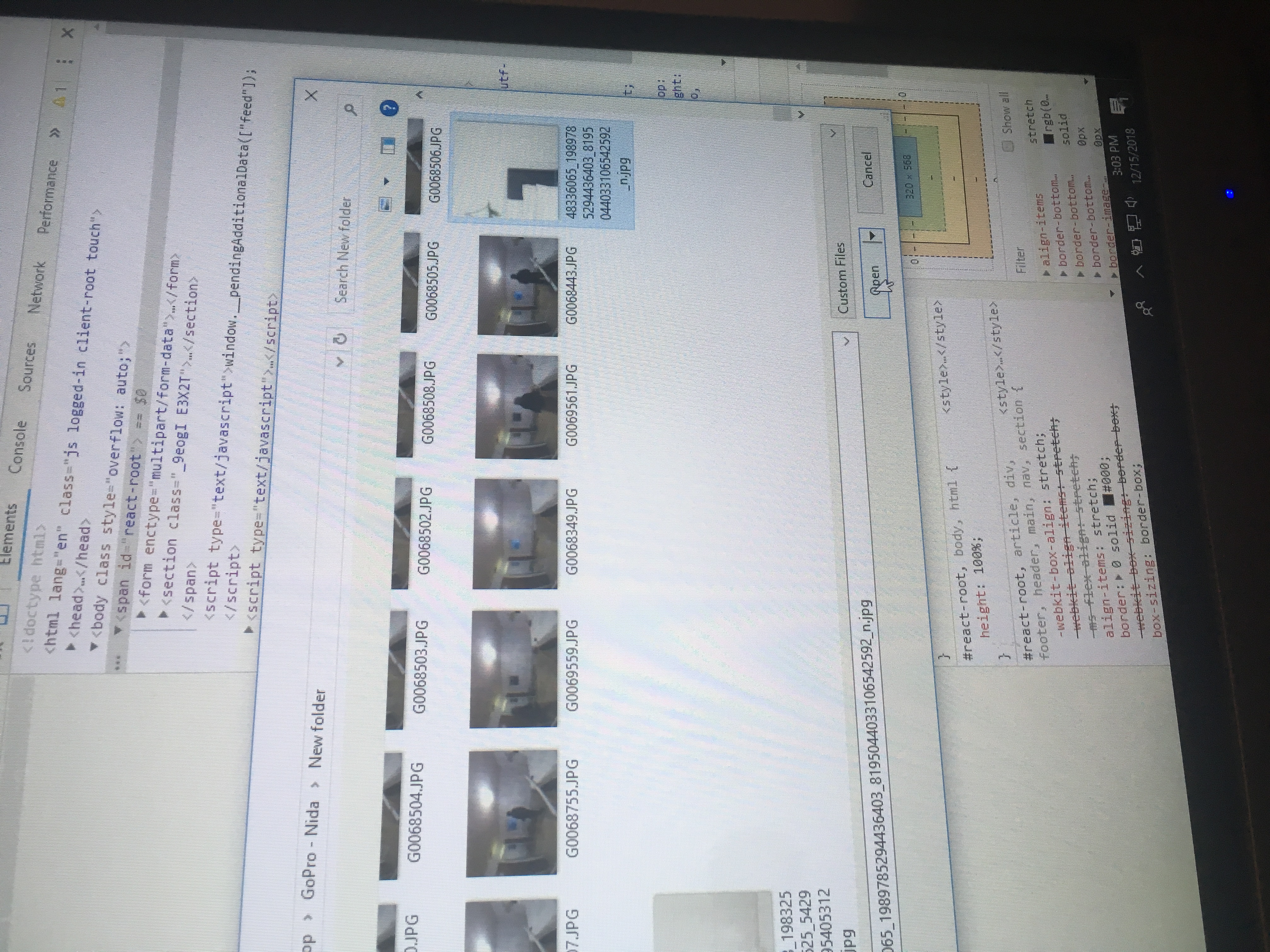This screenshot has width=1270, height=952.
Task: Open the Custom Files type dropdown
Action: [839, 221]
